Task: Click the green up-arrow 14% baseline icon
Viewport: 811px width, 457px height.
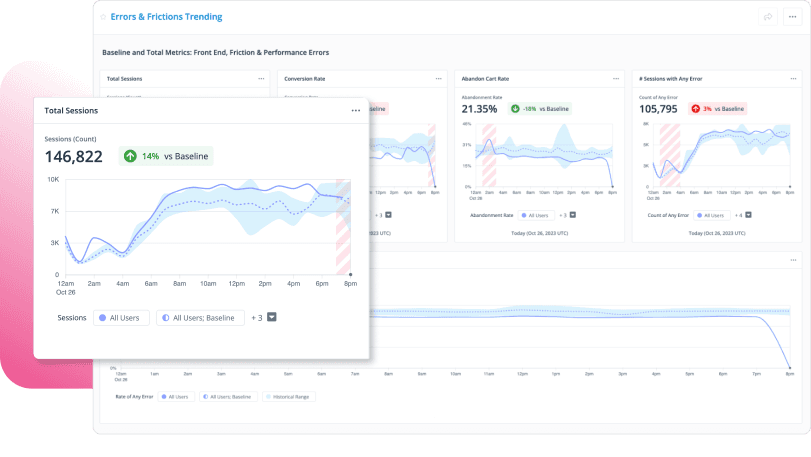Action: click(x=130, y=156)
